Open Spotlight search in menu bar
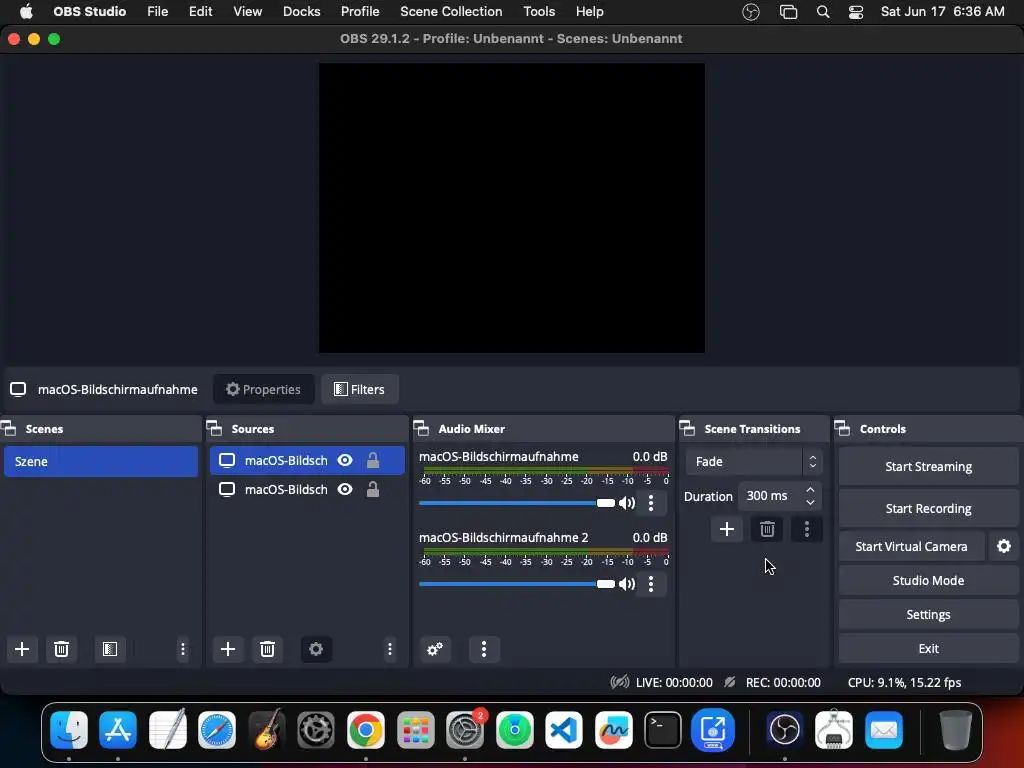1024x768 pixels. (823, 12)
